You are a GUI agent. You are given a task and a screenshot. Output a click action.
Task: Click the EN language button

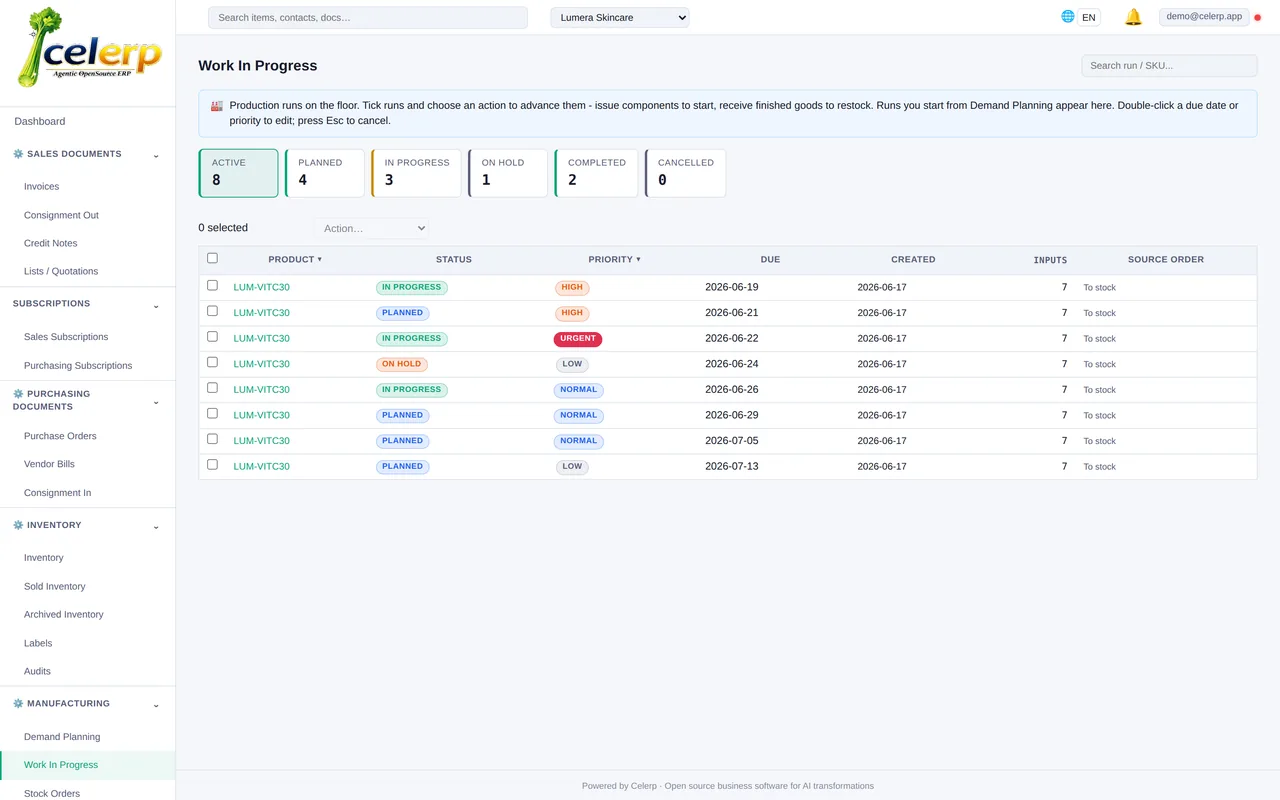[1088, 17]
